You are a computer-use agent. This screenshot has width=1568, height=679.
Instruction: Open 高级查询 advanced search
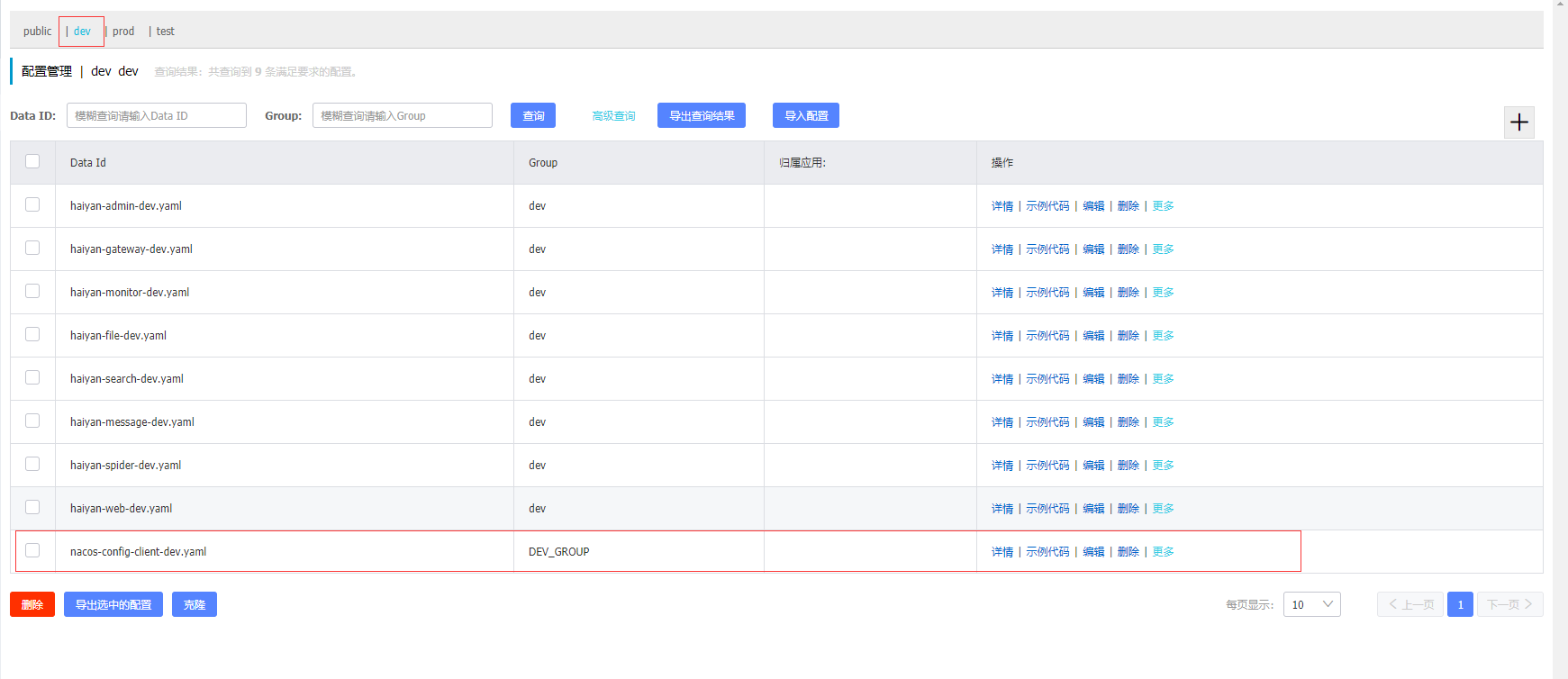pyautogui.click(x=613, y=116)
